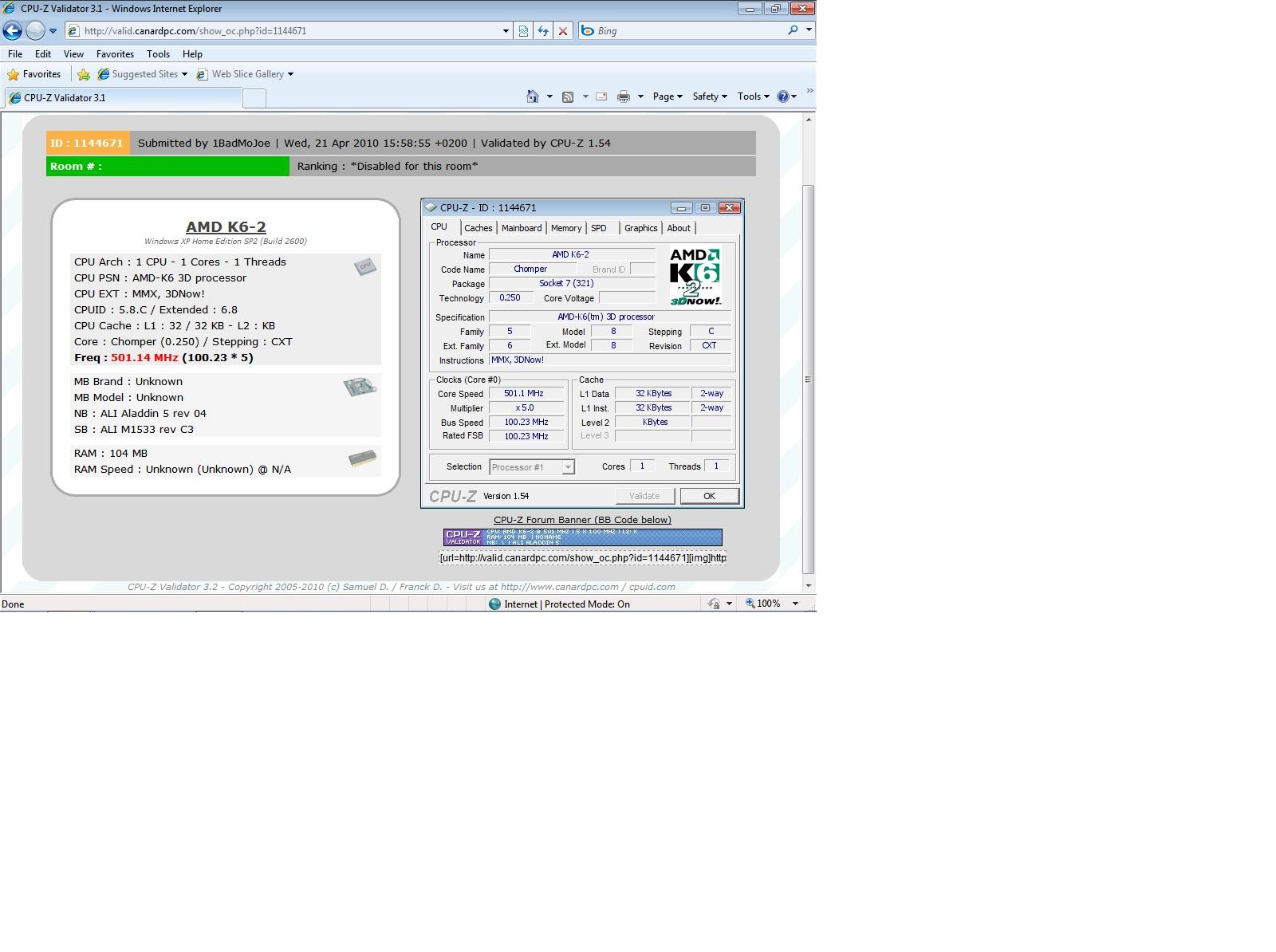Open the File menu
Screen dimensions: 1276x952
[x=15, y=54]
